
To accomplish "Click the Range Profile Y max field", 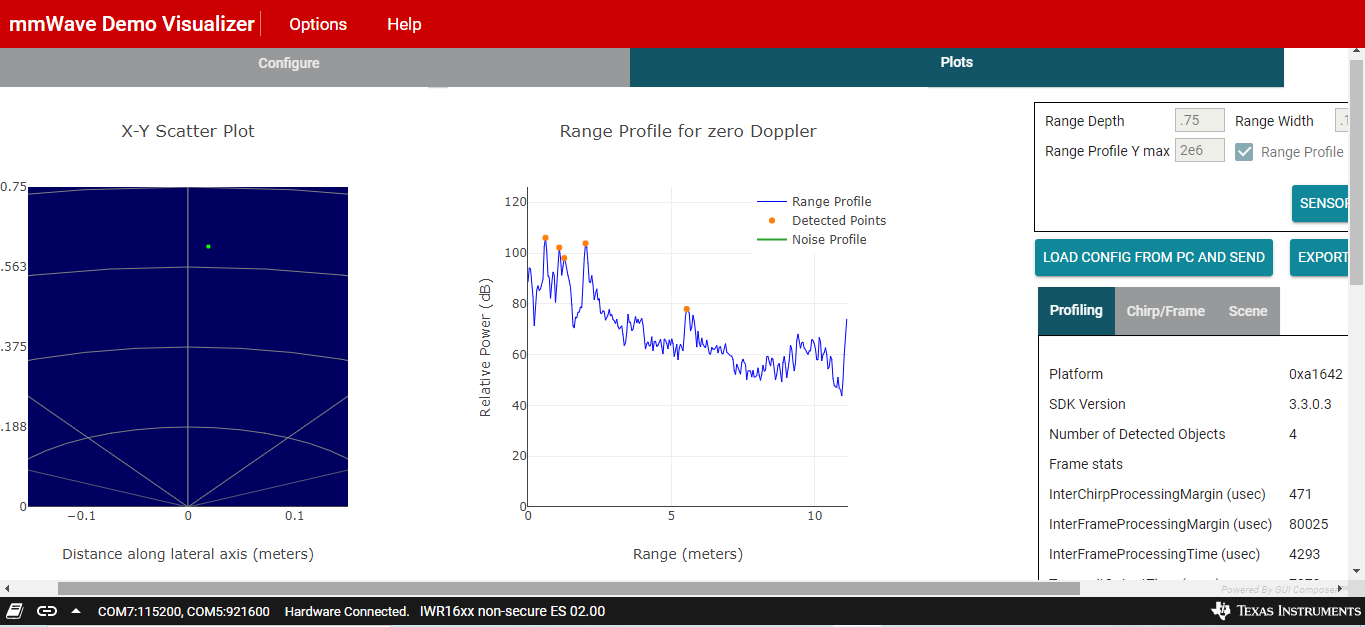I will click(1199, 151).
